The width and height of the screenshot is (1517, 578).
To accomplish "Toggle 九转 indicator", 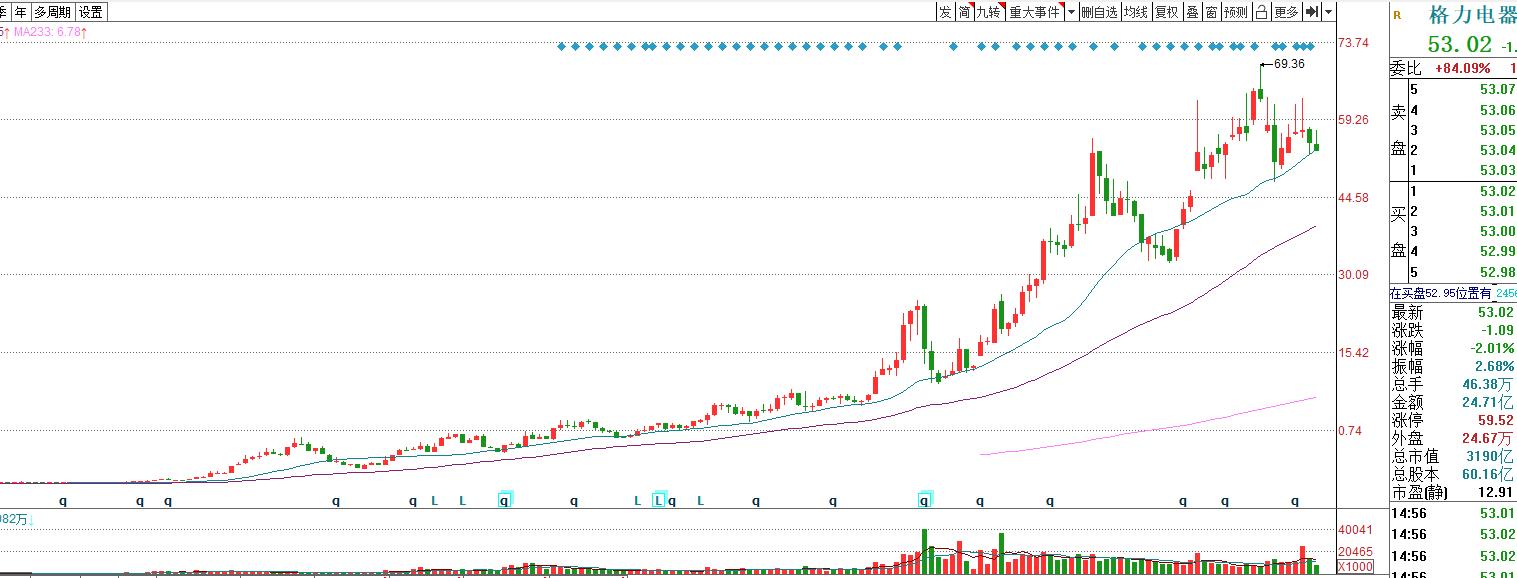I will (x=988, y=12).
